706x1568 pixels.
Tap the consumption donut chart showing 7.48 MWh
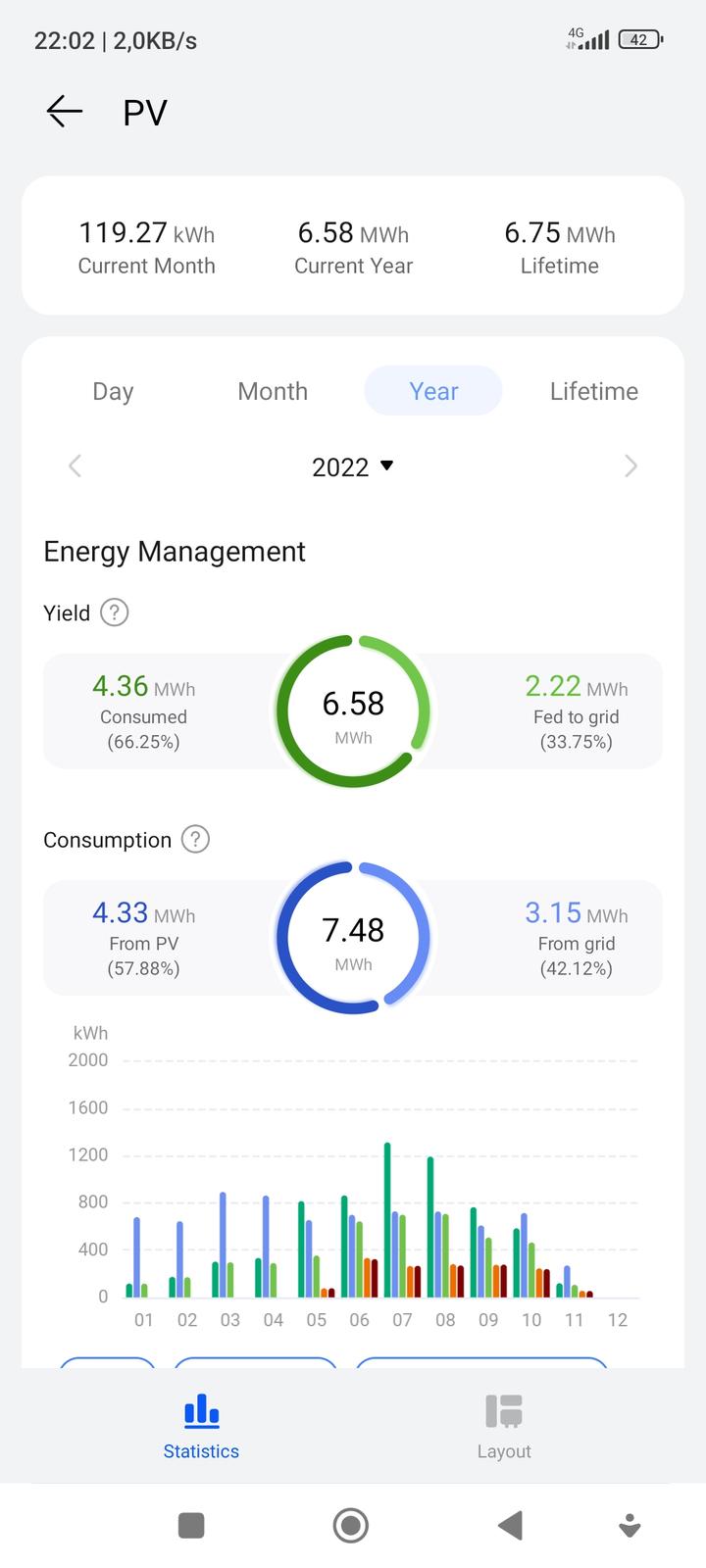pos(353,938)
